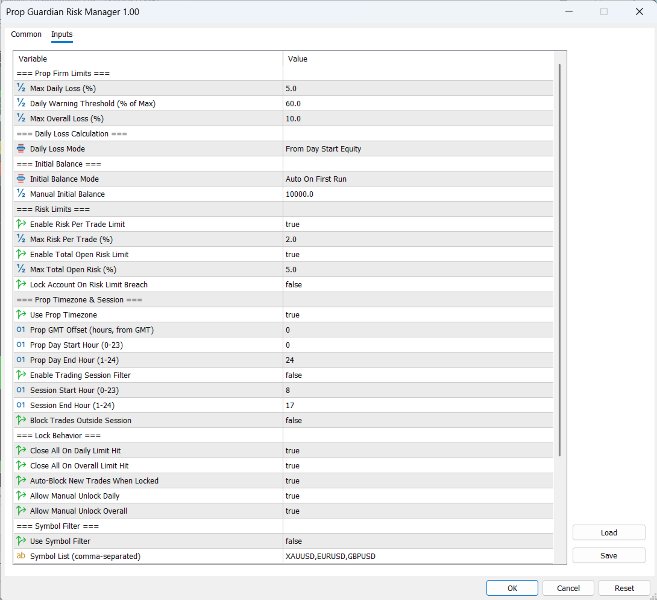This screenshot has height=600, width=657.
Task: Select the '=== Prop Timezone & Session ===' row
Action: pos(284,300)
